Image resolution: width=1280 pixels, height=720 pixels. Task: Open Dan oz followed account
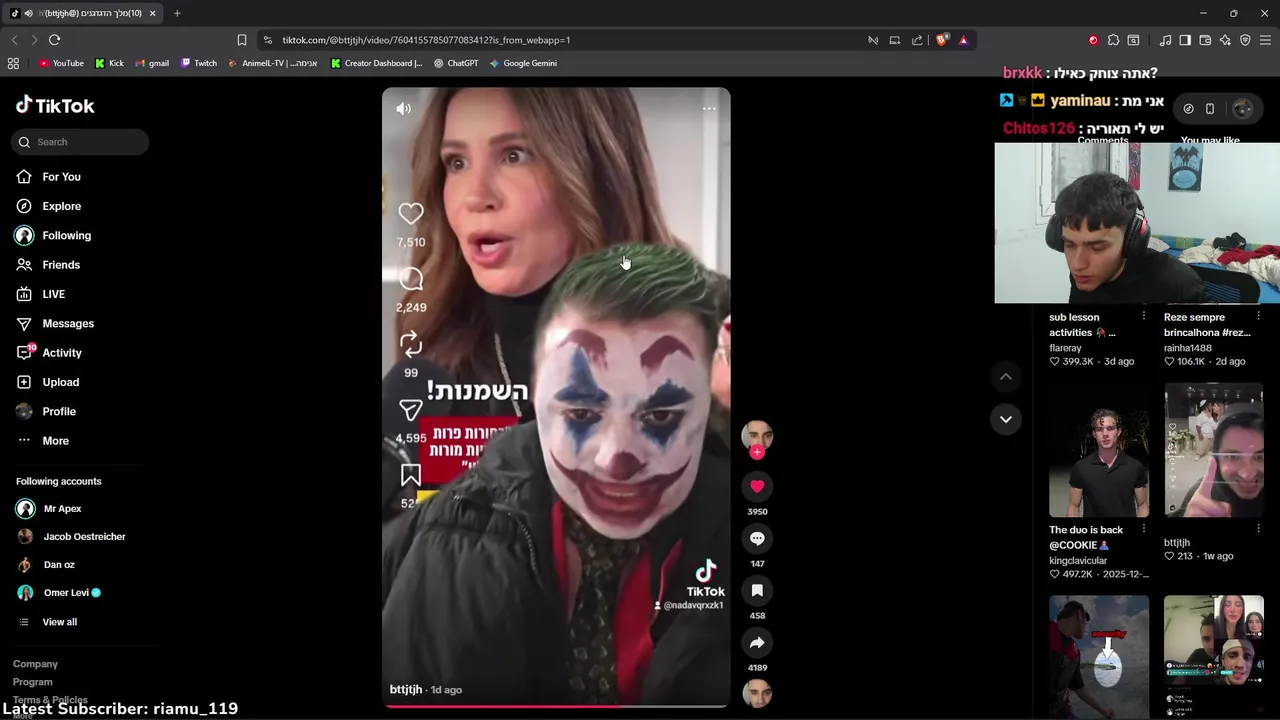[59, 565]
